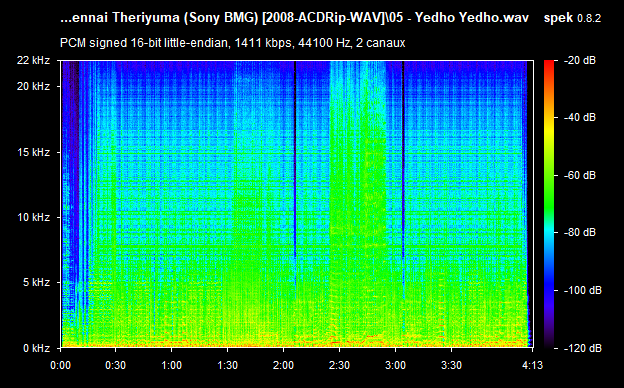The height and width of the screenshot is (388, 624).
Task: Click the 15 kHz frequency axis label
Action: tap(33, 152)
